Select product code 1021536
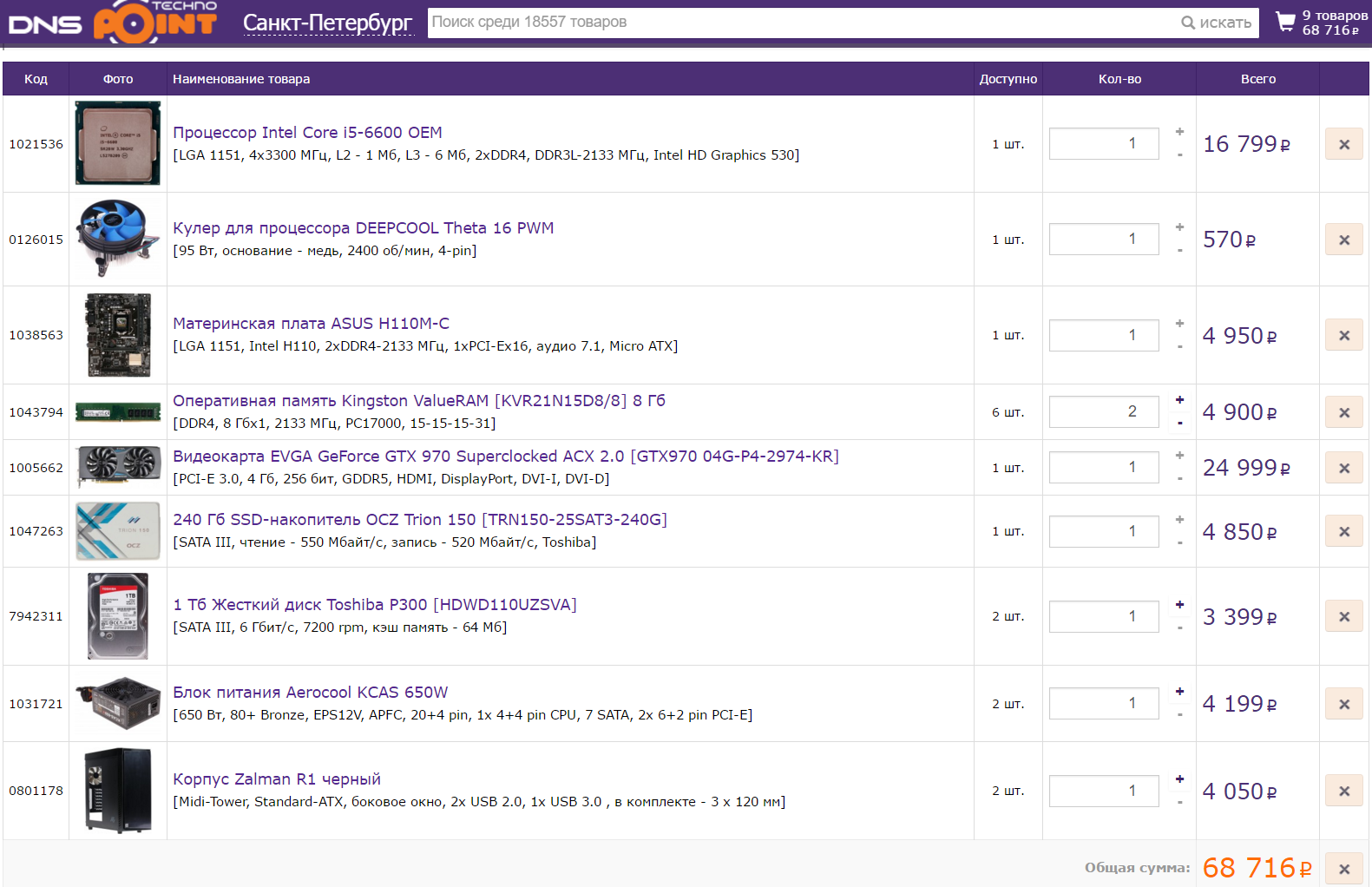1372x887 pixels. [x=36, y=144]
